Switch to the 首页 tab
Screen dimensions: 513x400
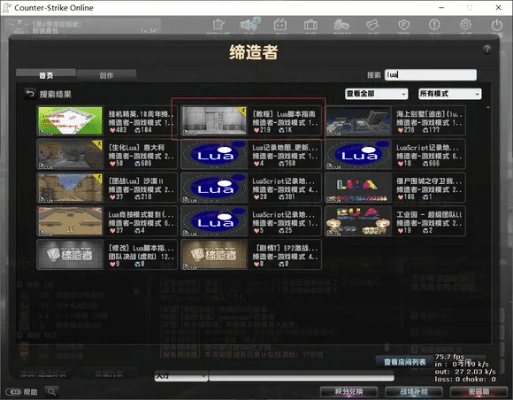46,75
